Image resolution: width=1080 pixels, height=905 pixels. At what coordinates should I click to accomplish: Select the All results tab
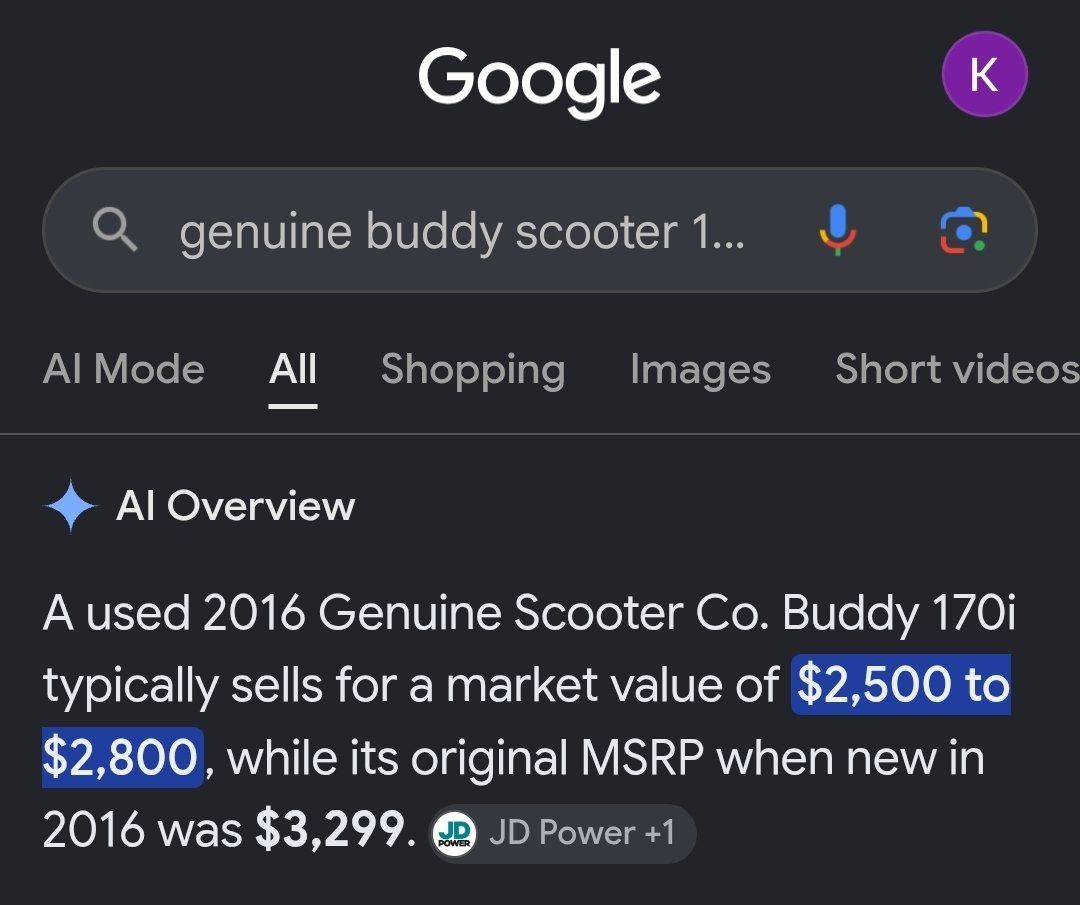coord(293,369)
